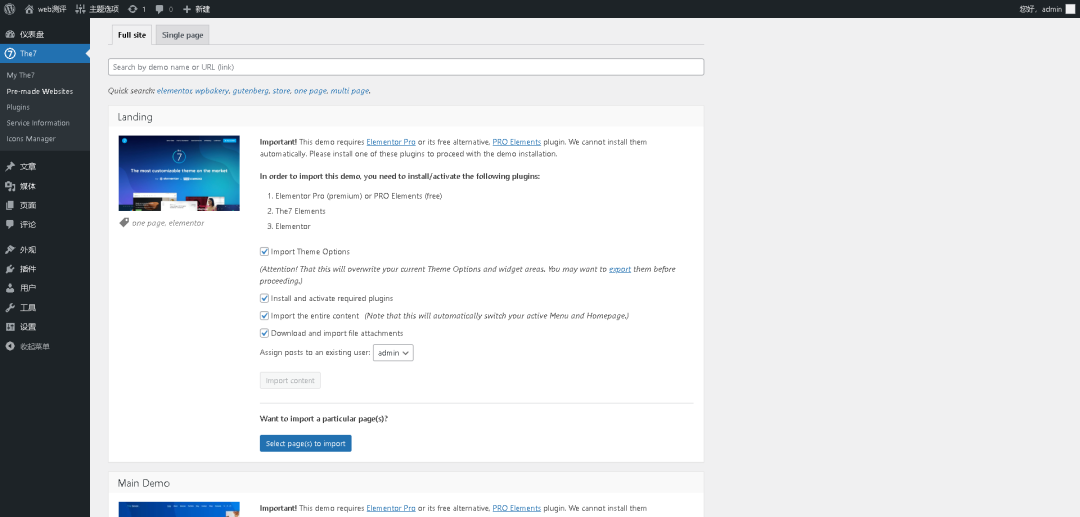Open Elementor Pro link in Main Demo section
1080x517 pixels.
(x=391, y=508)
